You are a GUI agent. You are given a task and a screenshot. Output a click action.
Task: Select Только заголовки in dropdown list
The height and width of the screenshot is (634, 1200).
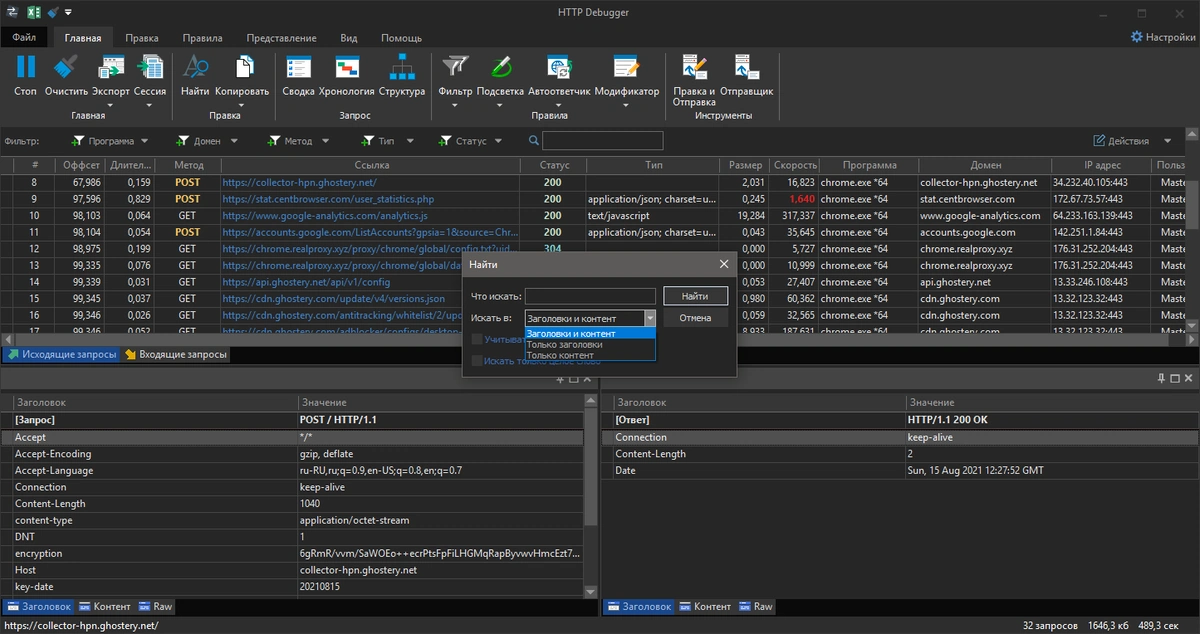[x=590, y=344]
